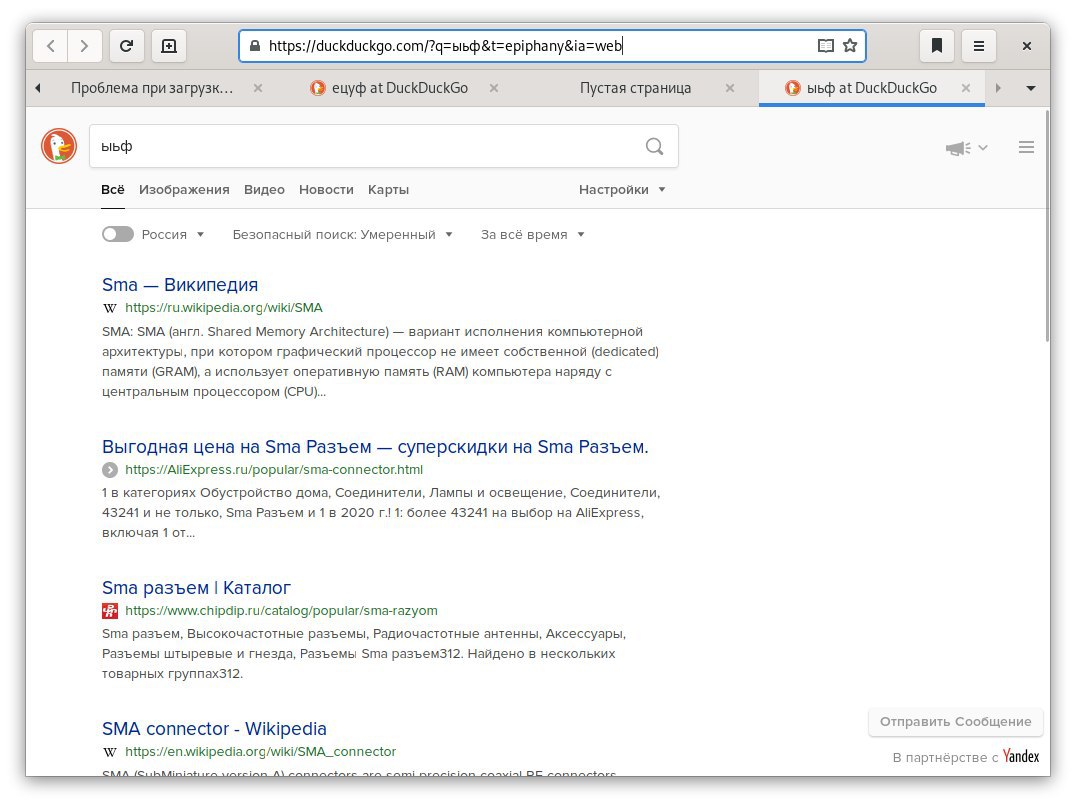
Task: Open the tab list dropdown arrow
Action: point(1031,88)
